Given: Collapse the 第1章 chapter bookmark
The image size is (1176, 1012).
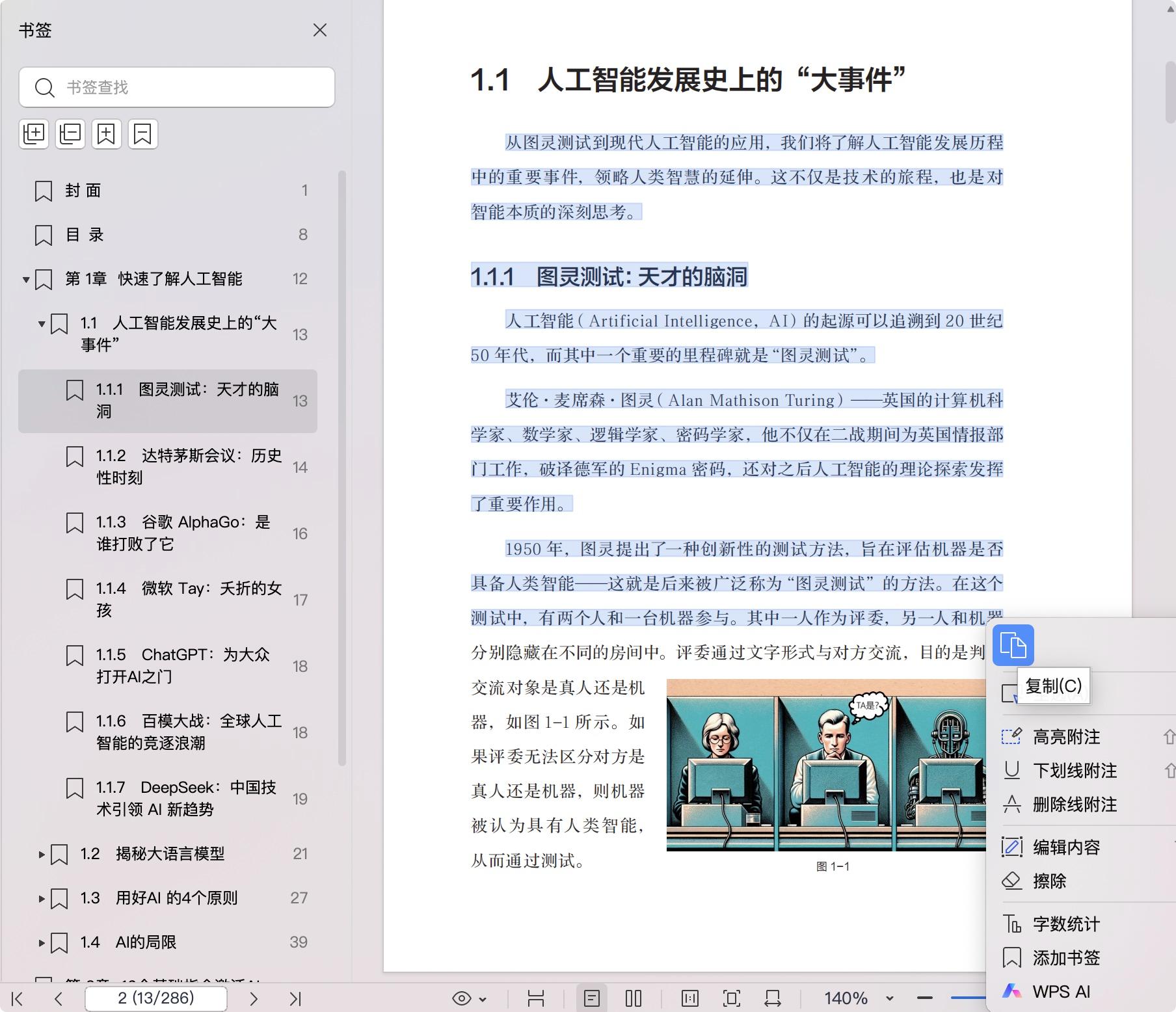Looking at the screenshot, I should 26,280.
